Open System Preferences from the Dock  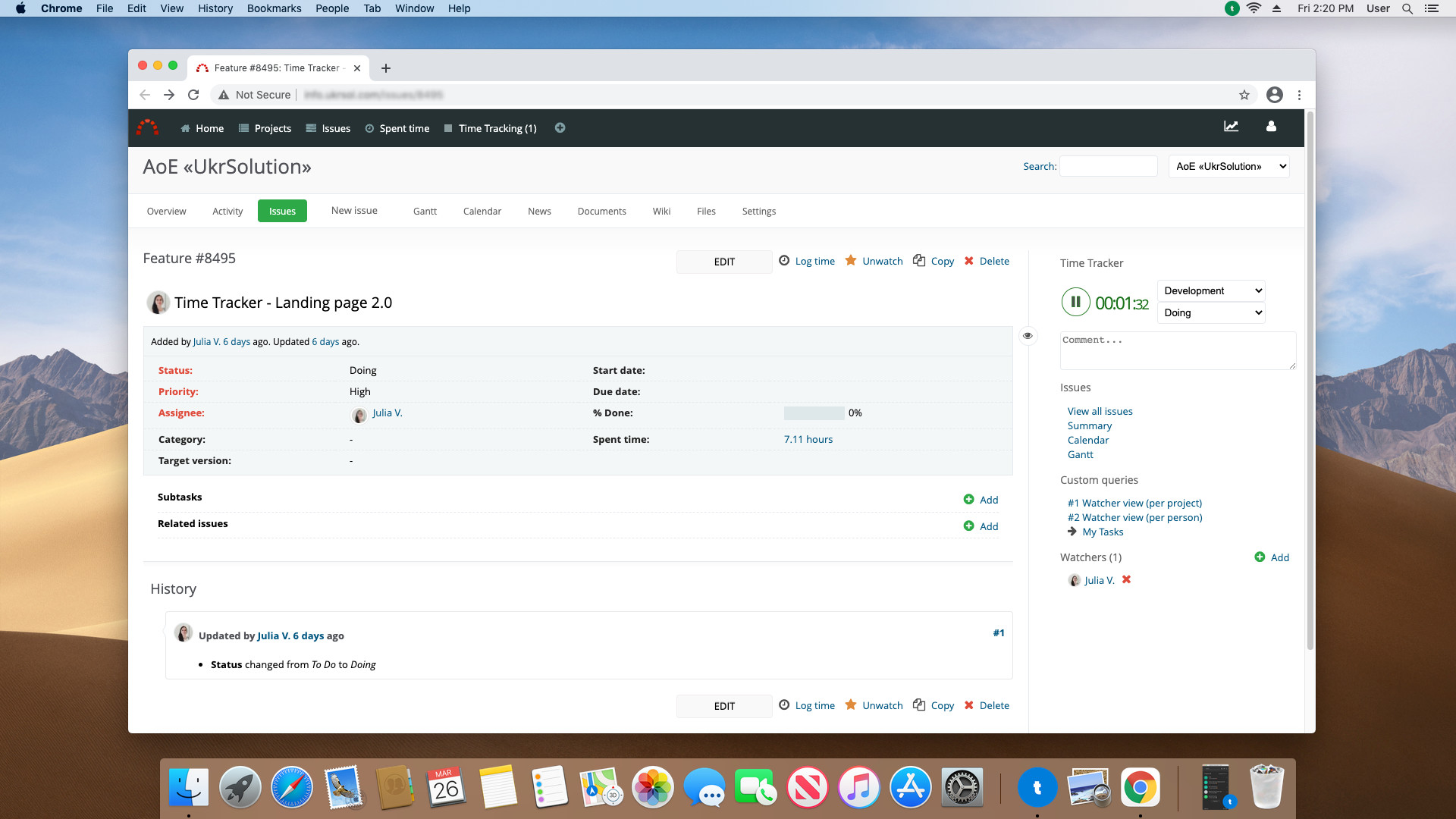[962, 788]
